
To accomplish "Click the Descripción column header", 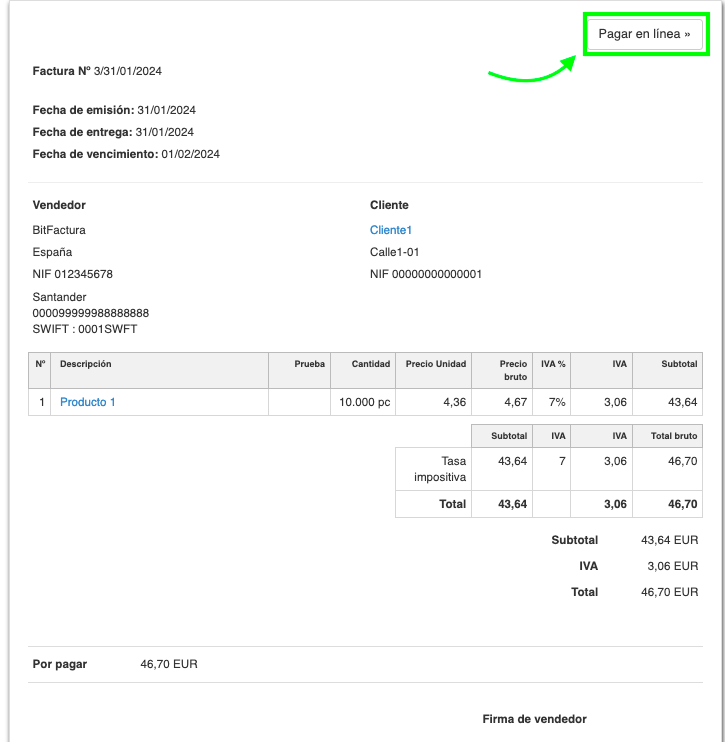I will (86, 364).
